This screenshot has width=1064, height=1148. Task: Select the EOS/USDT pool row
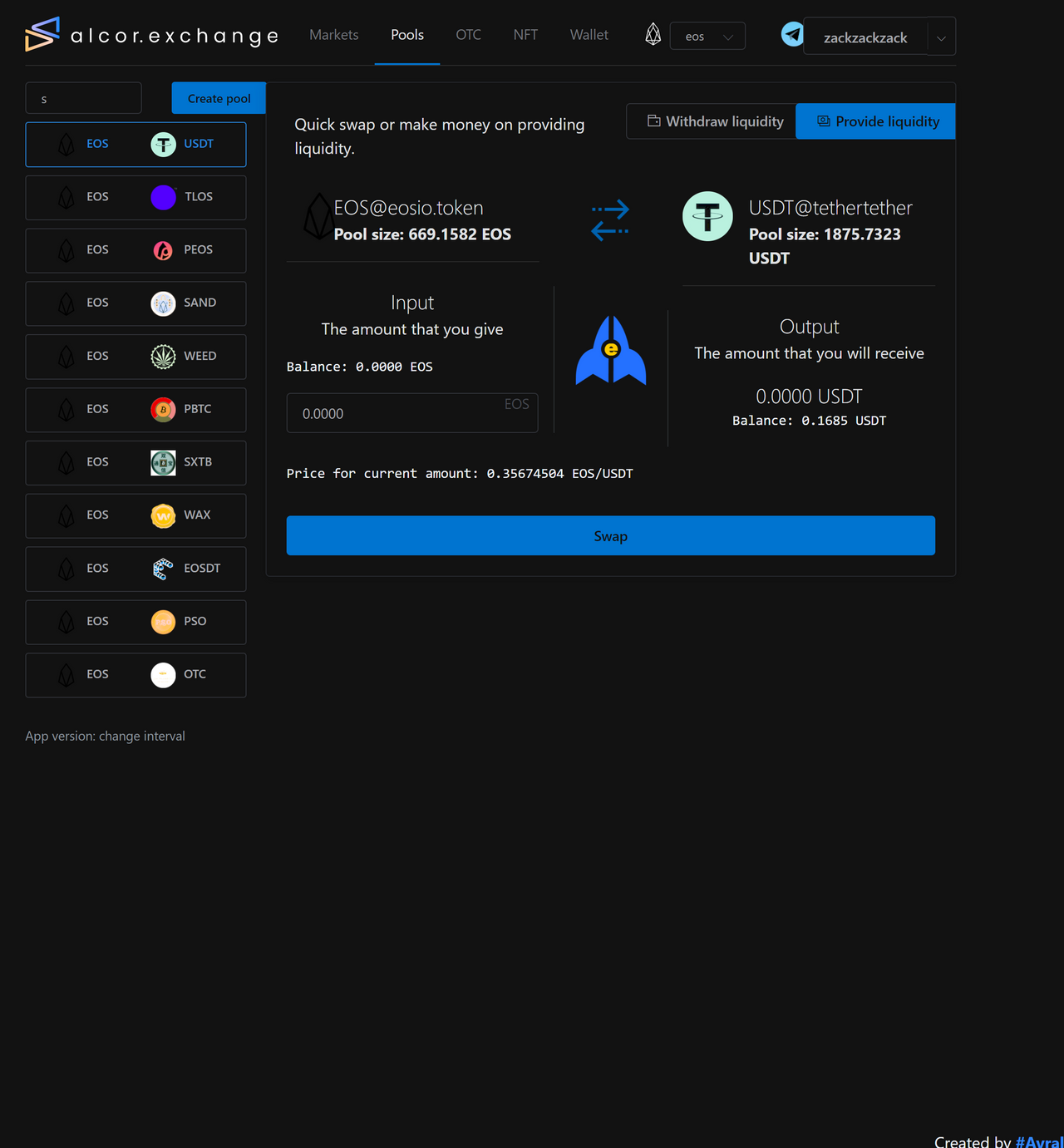135,145
